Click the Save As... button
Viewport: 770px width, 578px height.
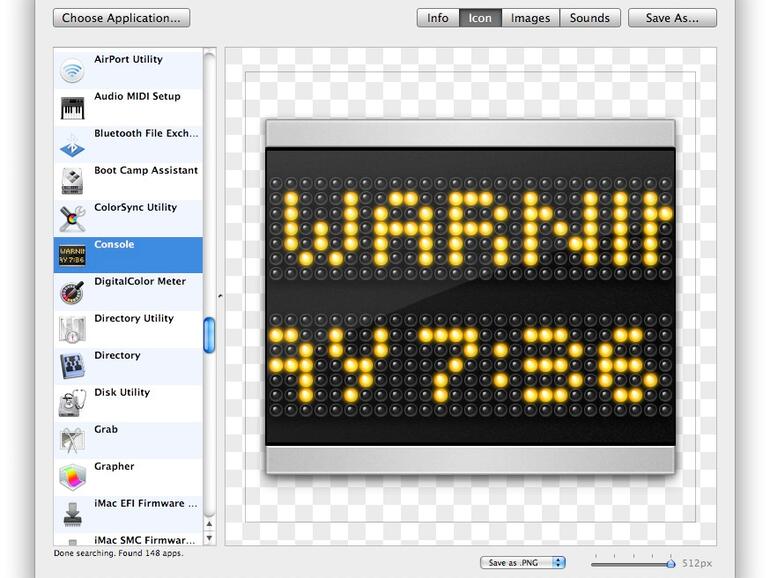pyautogui.click(x=672, y=18)
